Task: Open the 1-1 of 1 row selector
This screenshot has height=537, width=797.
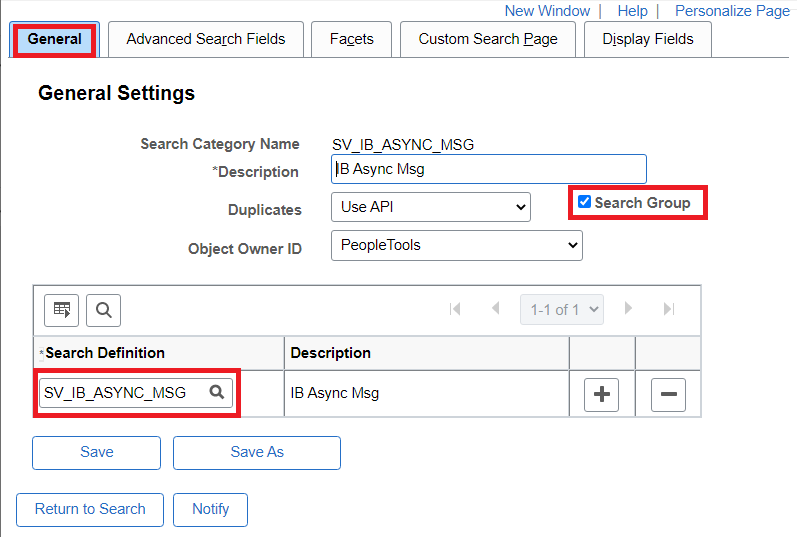Action: [562, 309]
